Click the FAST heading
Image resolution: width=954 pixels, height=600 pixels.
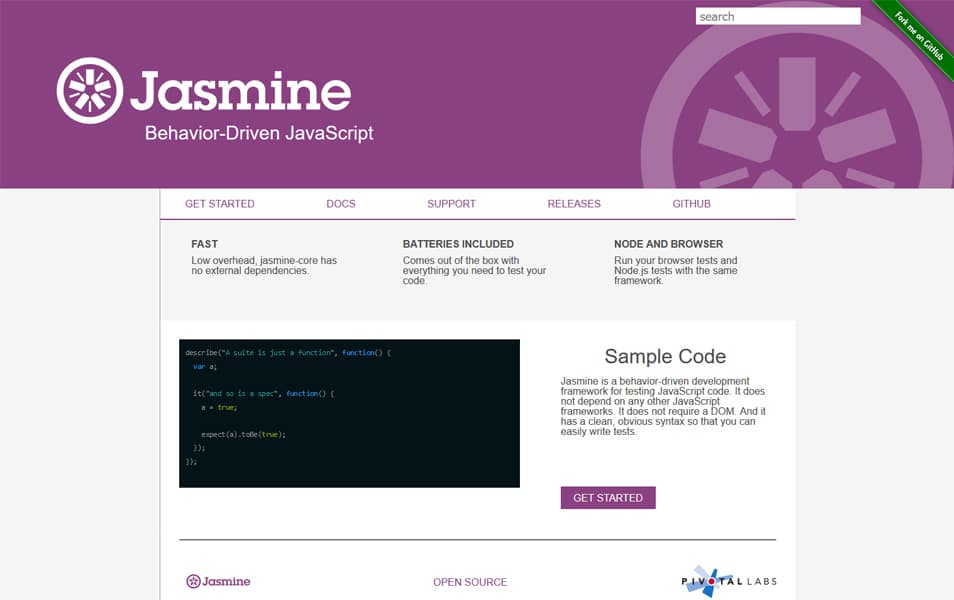204,244
